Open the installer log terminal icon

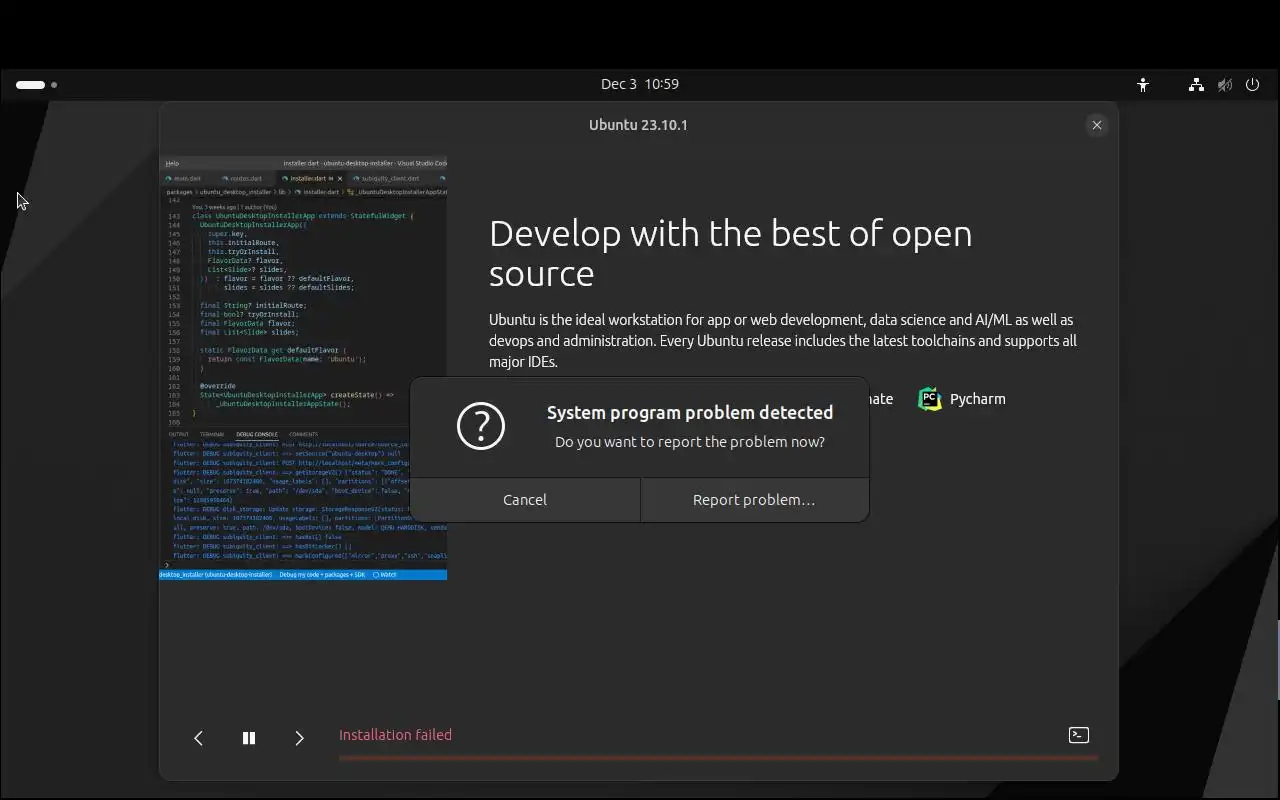tap(1079, 735)
